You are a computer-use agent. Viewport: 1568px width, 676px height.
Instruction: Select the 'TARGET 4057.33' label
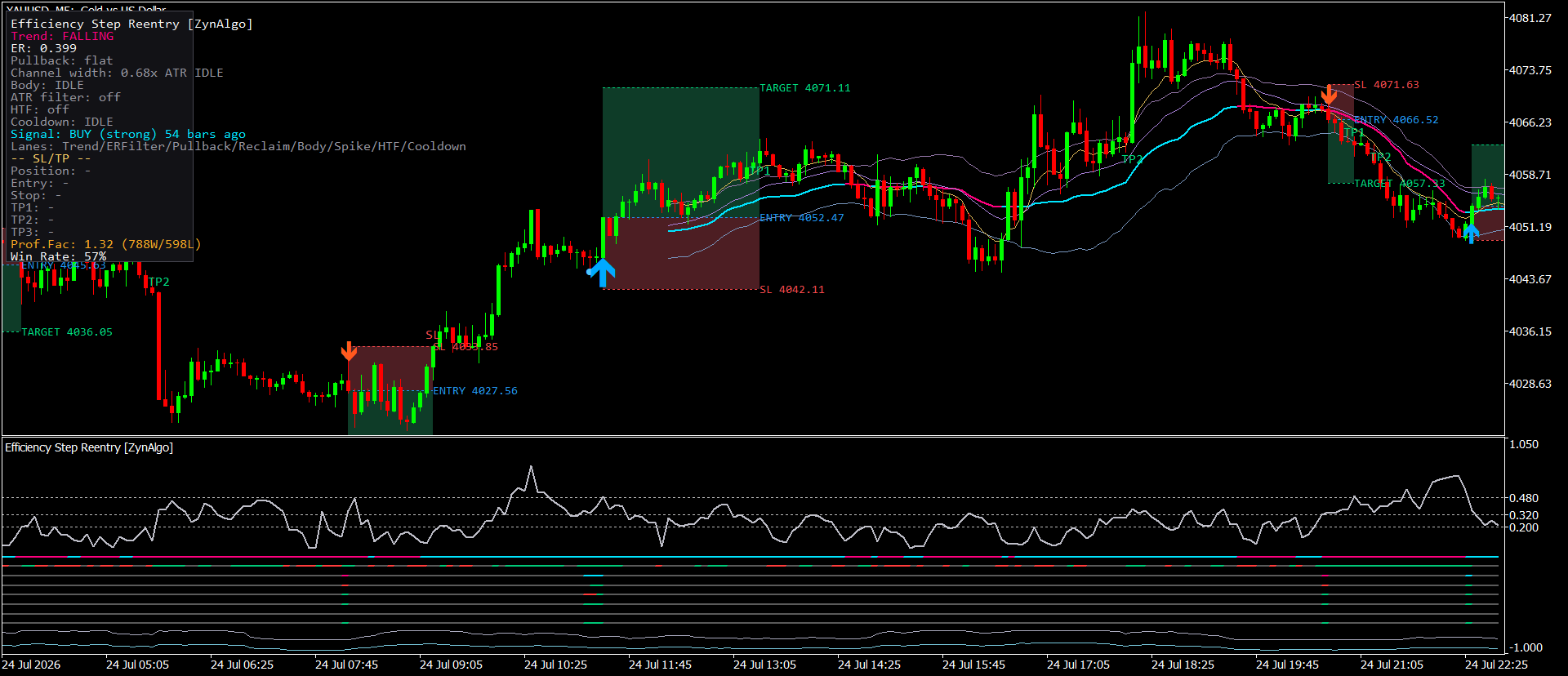[x=1400, y=184]
